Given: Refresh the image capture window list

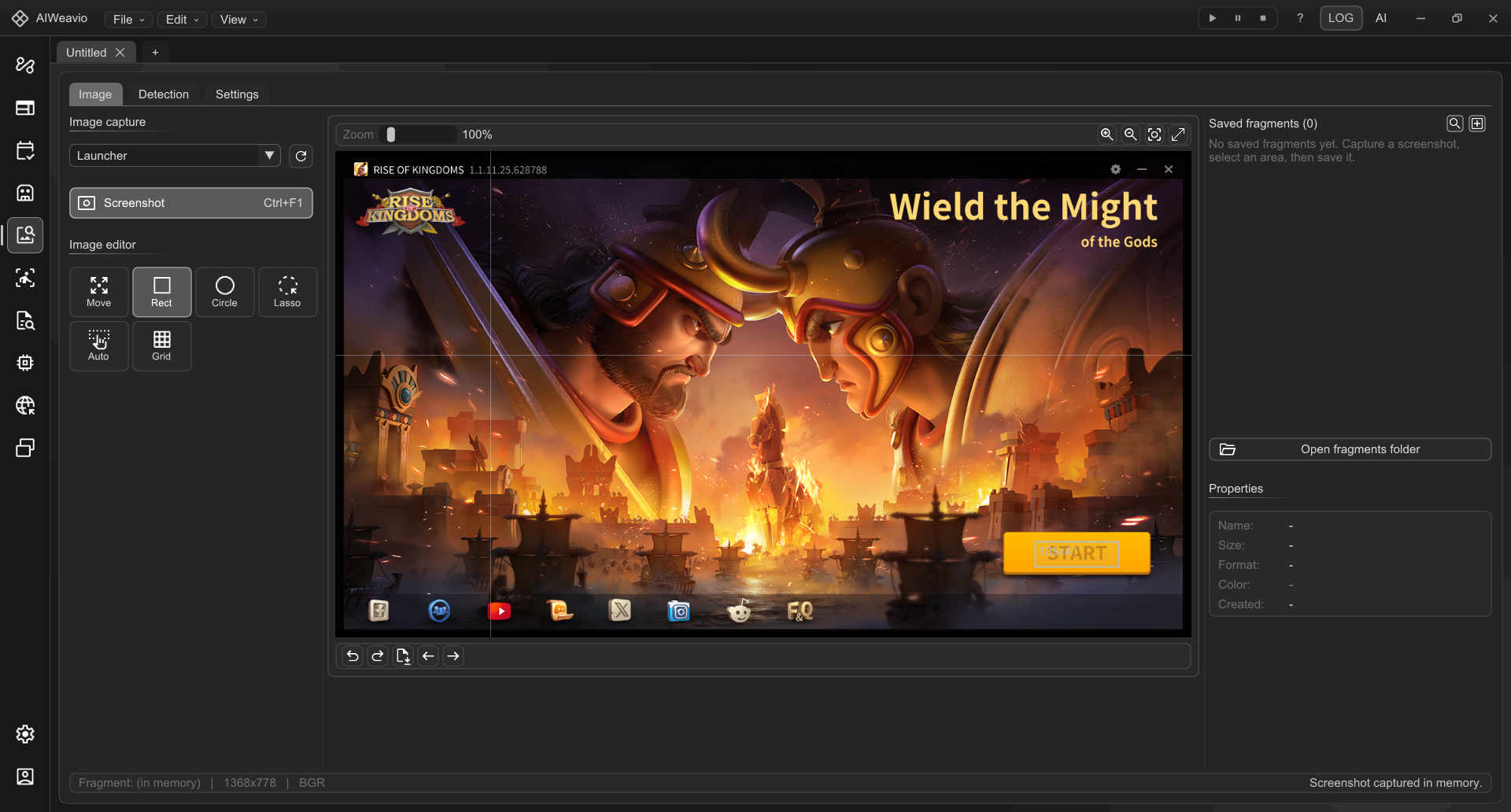Looking at the screenshot, I should [301, 156].
